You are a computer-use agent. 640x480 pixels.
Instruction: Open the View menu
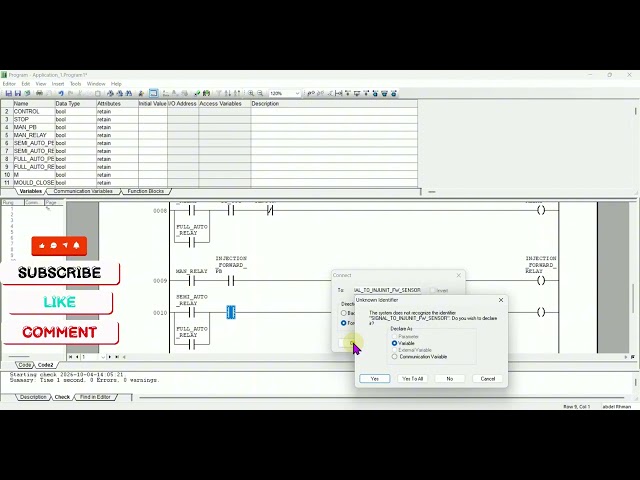point(41,84)
